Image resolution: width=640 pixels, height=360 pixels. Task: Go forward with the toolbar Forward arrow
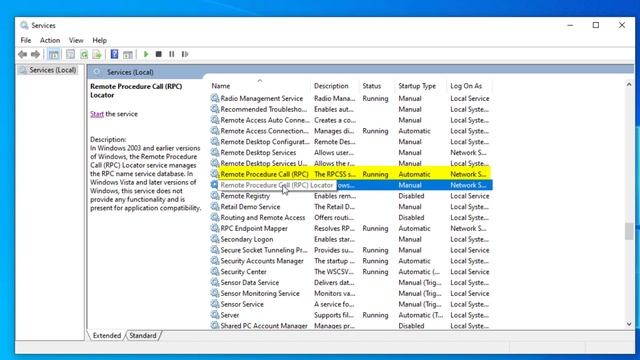(36, 54)
